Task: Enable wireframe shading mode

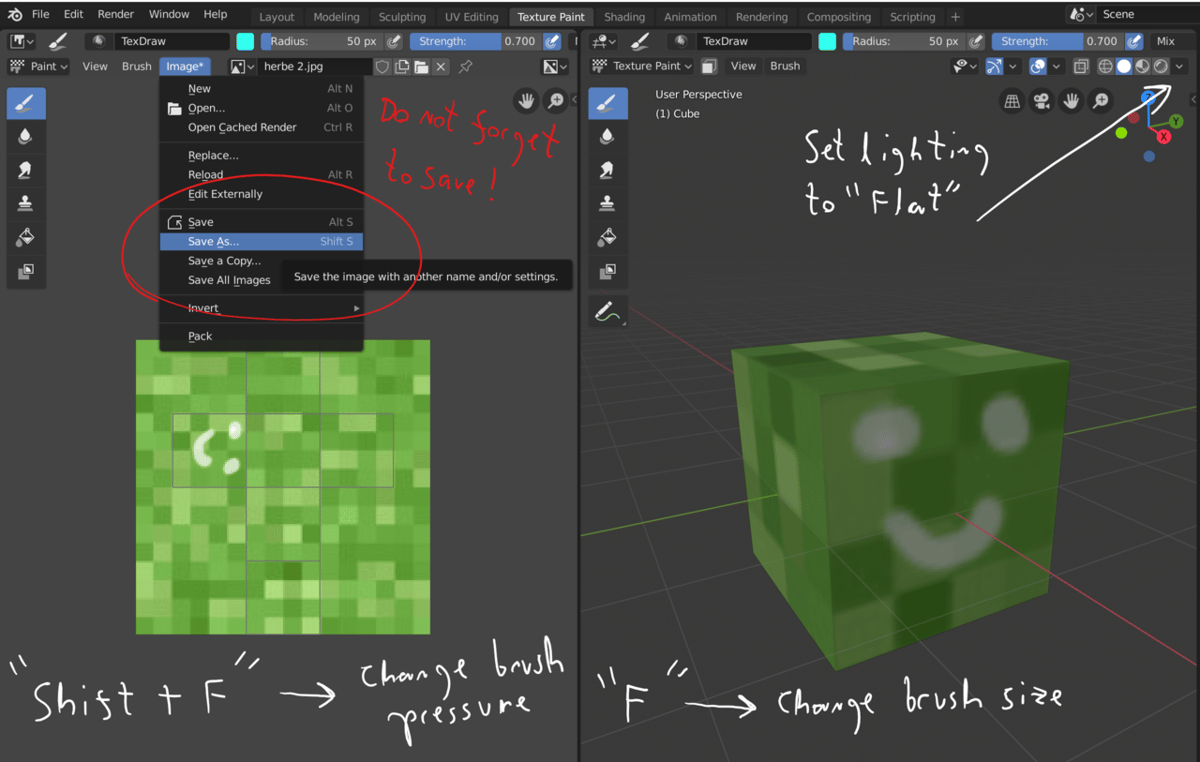Action: [x=1105, y=66]
